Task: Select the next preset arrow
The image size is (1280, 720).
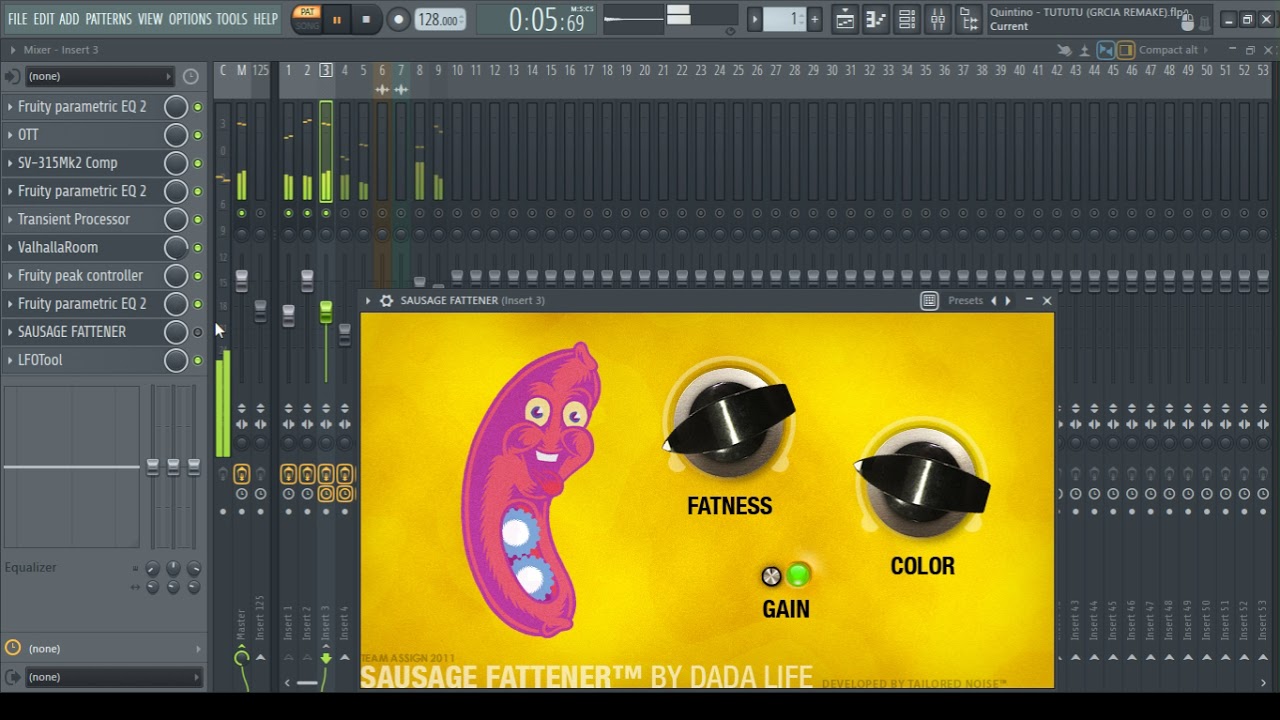Action: coord(1007,300)
